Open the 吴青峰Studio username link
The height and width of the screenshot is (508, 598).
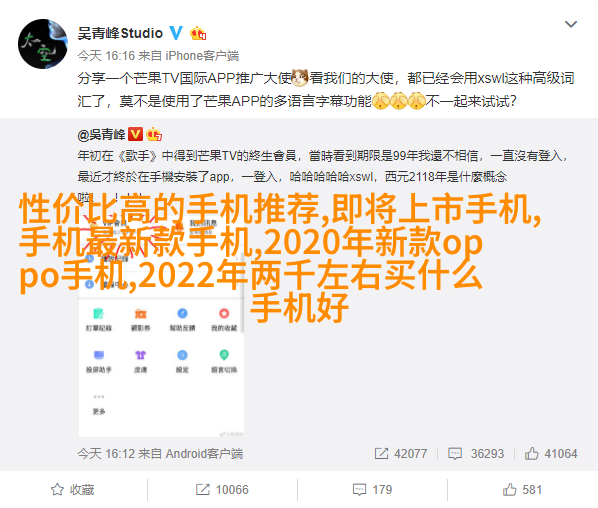click(x=120, y=33)
